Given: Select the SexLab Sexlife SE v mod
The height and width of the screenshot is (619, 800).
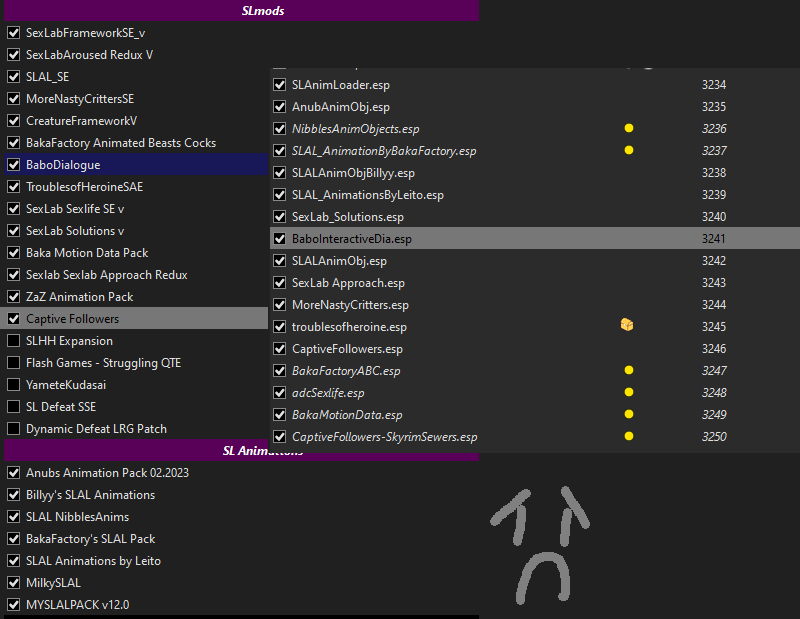Looking at the screenshot, I should [x=75, y=209].
